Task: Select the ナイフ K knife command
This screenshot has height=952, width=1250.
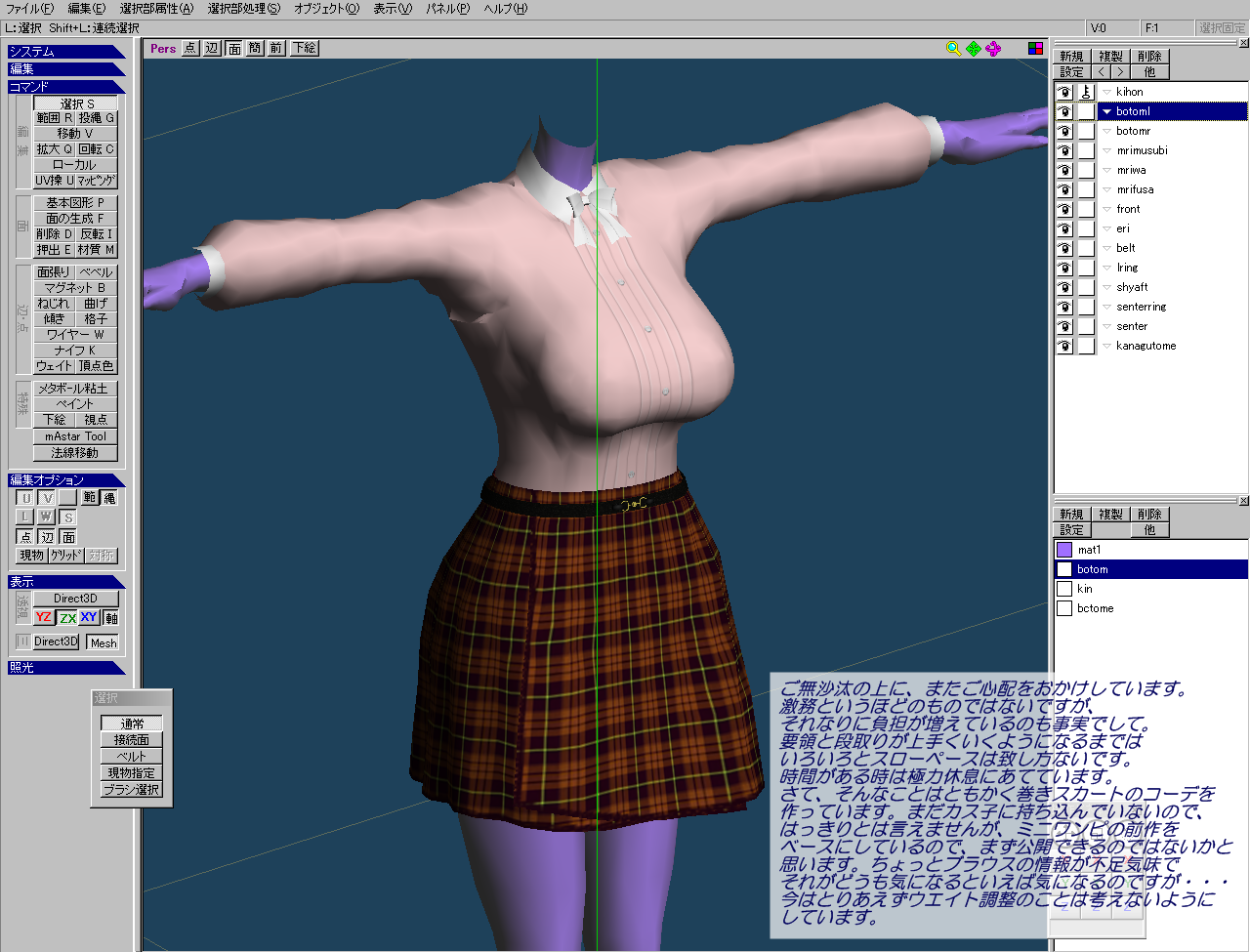Action: pos(75,350)
